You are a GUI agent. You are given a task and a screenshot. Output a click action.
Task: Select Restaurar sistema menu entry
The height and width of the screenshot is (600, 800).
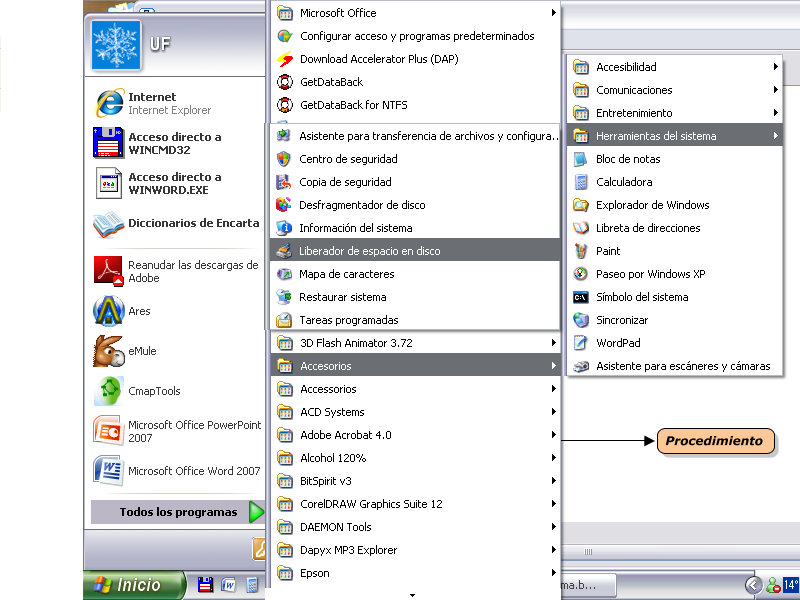pos(342,297)
